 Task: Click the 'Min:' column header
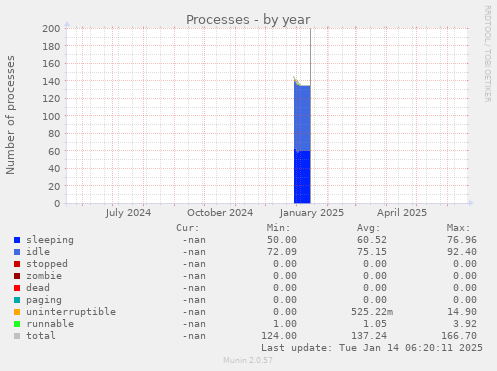[278, 228]
